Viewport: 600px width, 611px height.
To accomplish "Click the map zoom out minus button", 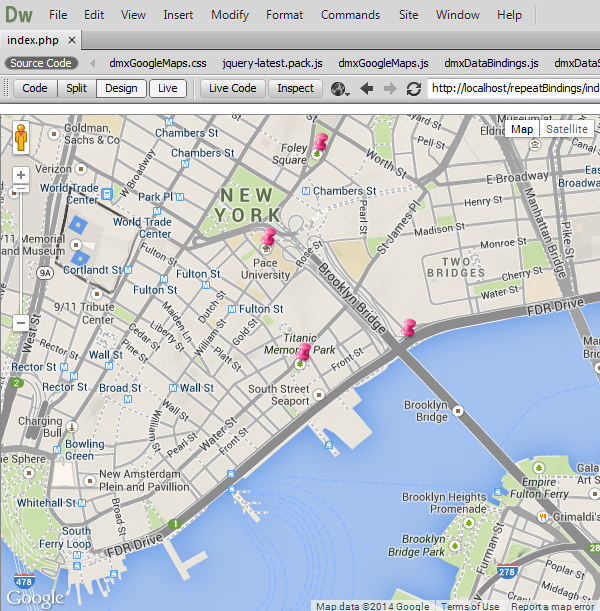I will 21,323.
